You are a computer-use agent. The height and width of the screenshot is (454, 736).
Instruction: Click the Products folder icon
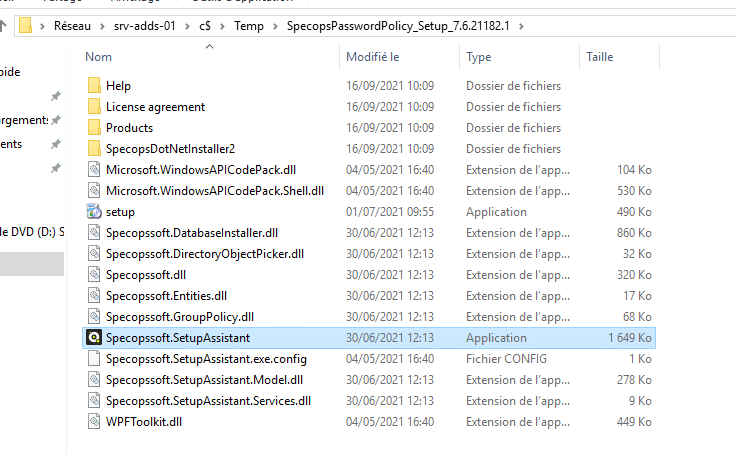[94, 128]
